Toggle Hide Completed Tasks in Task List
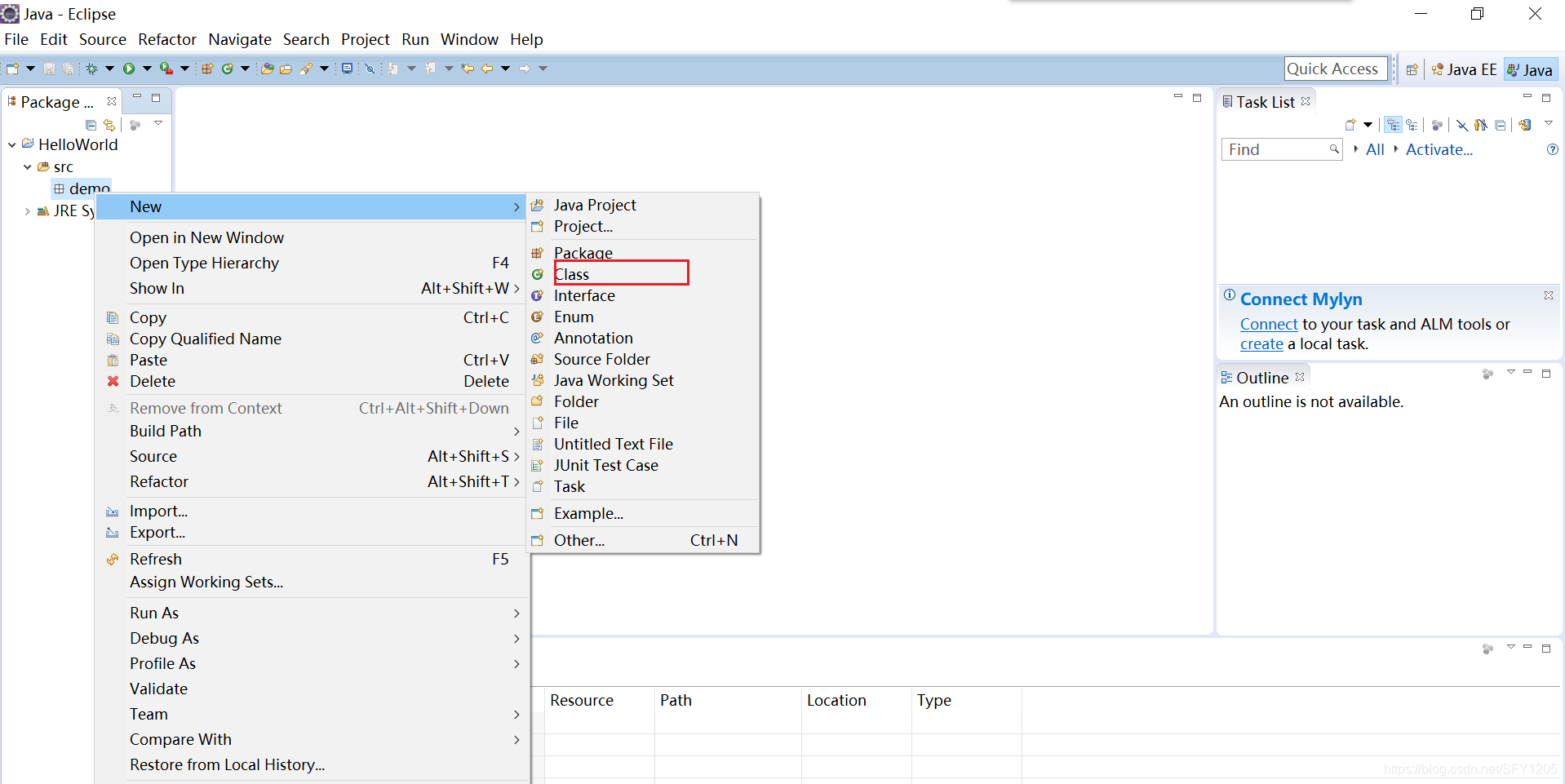The image size is (1565, 784). tap(1462, 125)
